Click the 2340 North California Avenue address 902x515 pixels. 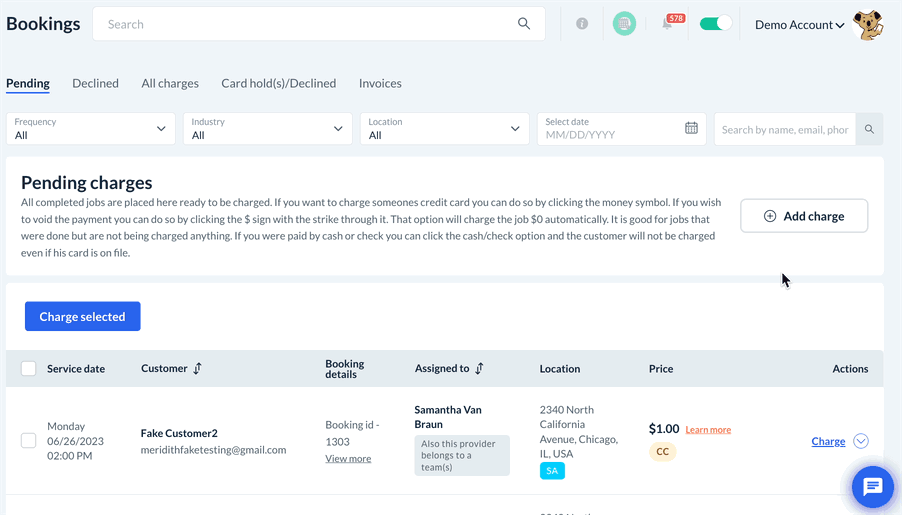tap(578, 432)
